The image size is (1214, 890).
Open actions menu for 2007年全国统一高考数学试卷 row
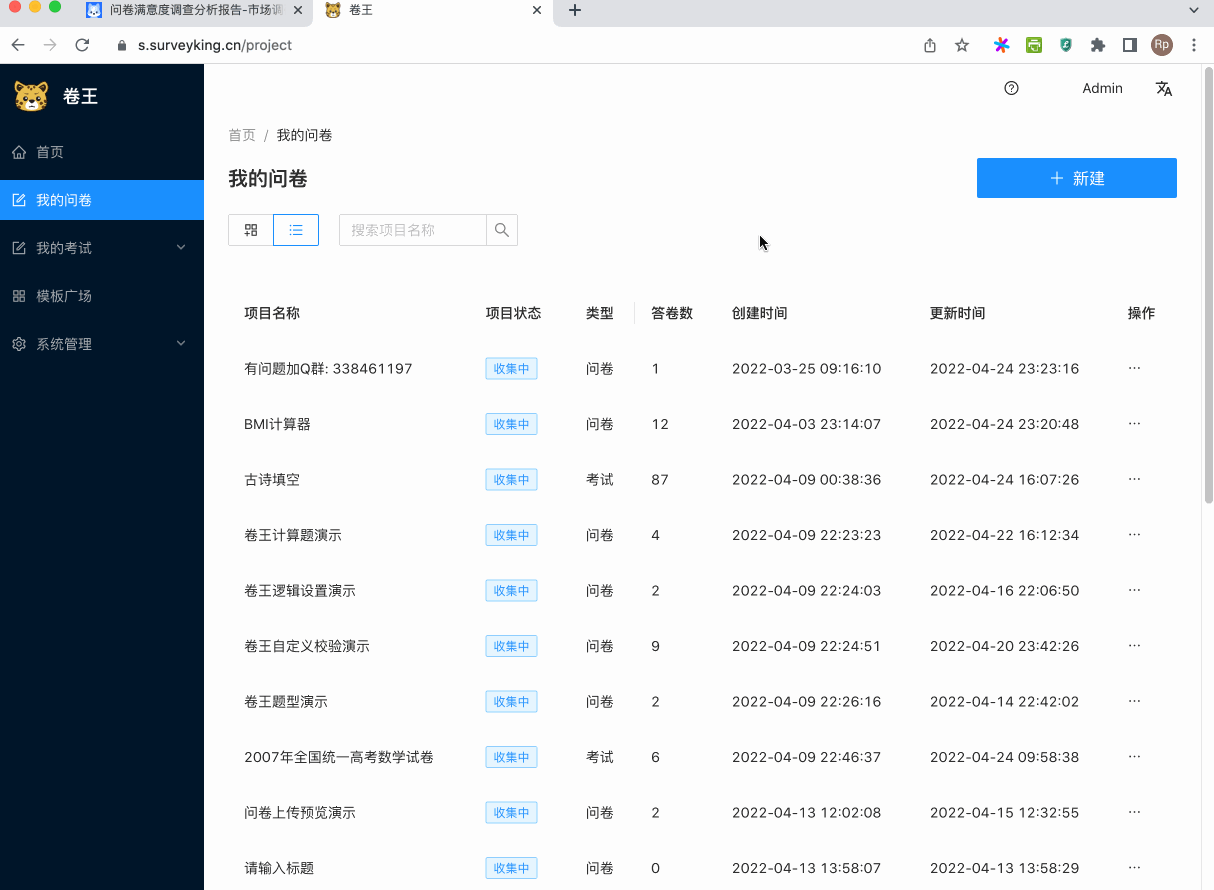click(x=1134, y=757)
